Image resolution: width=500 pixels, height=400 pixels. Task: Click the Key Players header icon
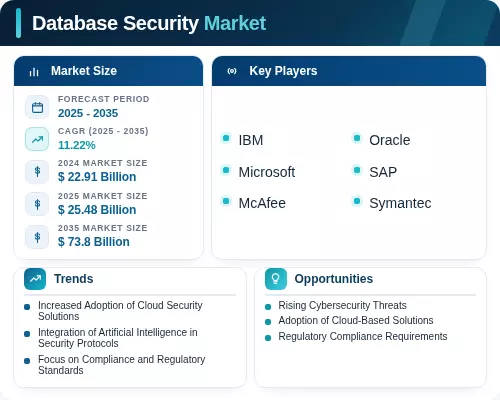click(232, 71)
